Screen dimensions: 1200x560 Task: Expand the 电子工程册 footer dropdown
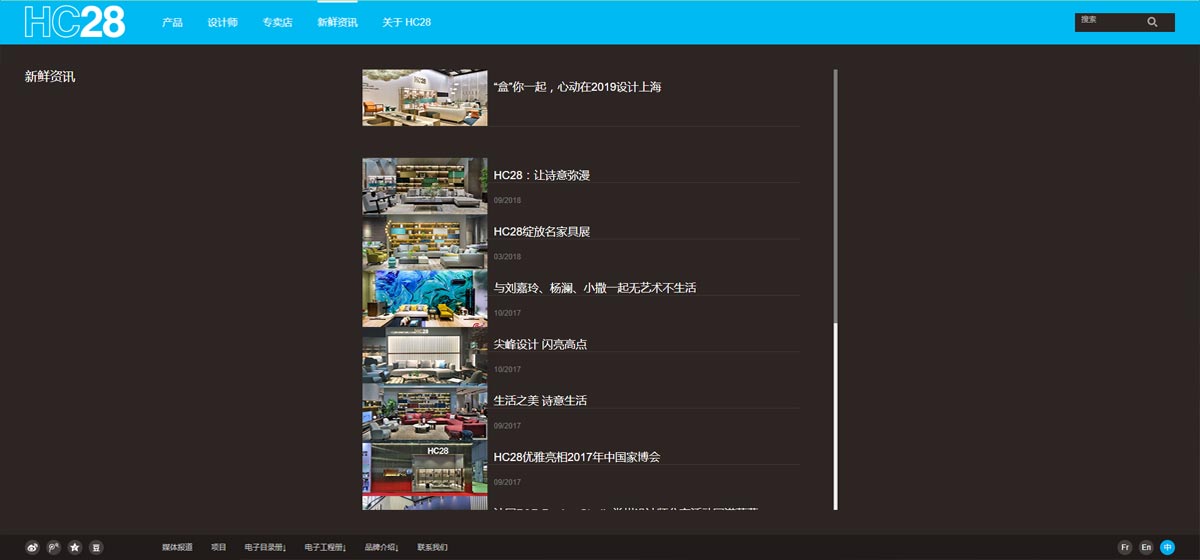coord(325,547)
